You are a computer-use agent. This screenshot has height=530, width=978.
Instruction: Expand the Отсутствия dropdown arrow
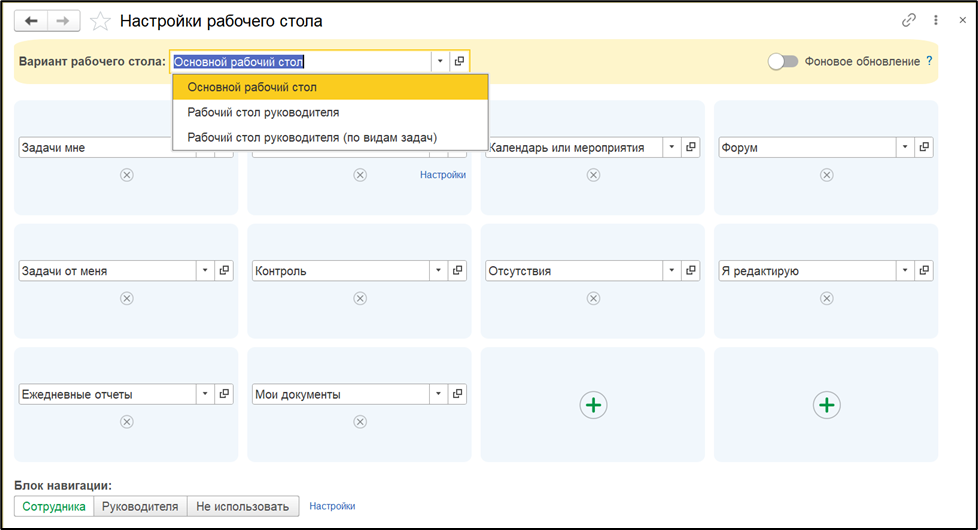pos(671,271)
